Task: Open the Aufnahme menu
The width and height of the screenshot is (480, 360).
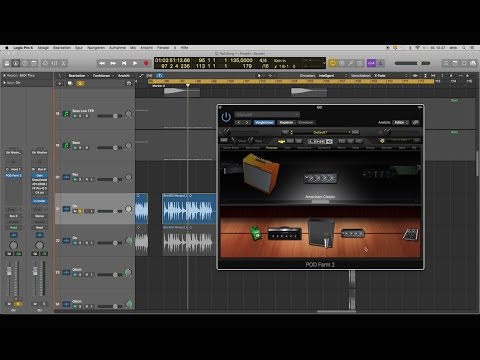Action: (117, 48)
